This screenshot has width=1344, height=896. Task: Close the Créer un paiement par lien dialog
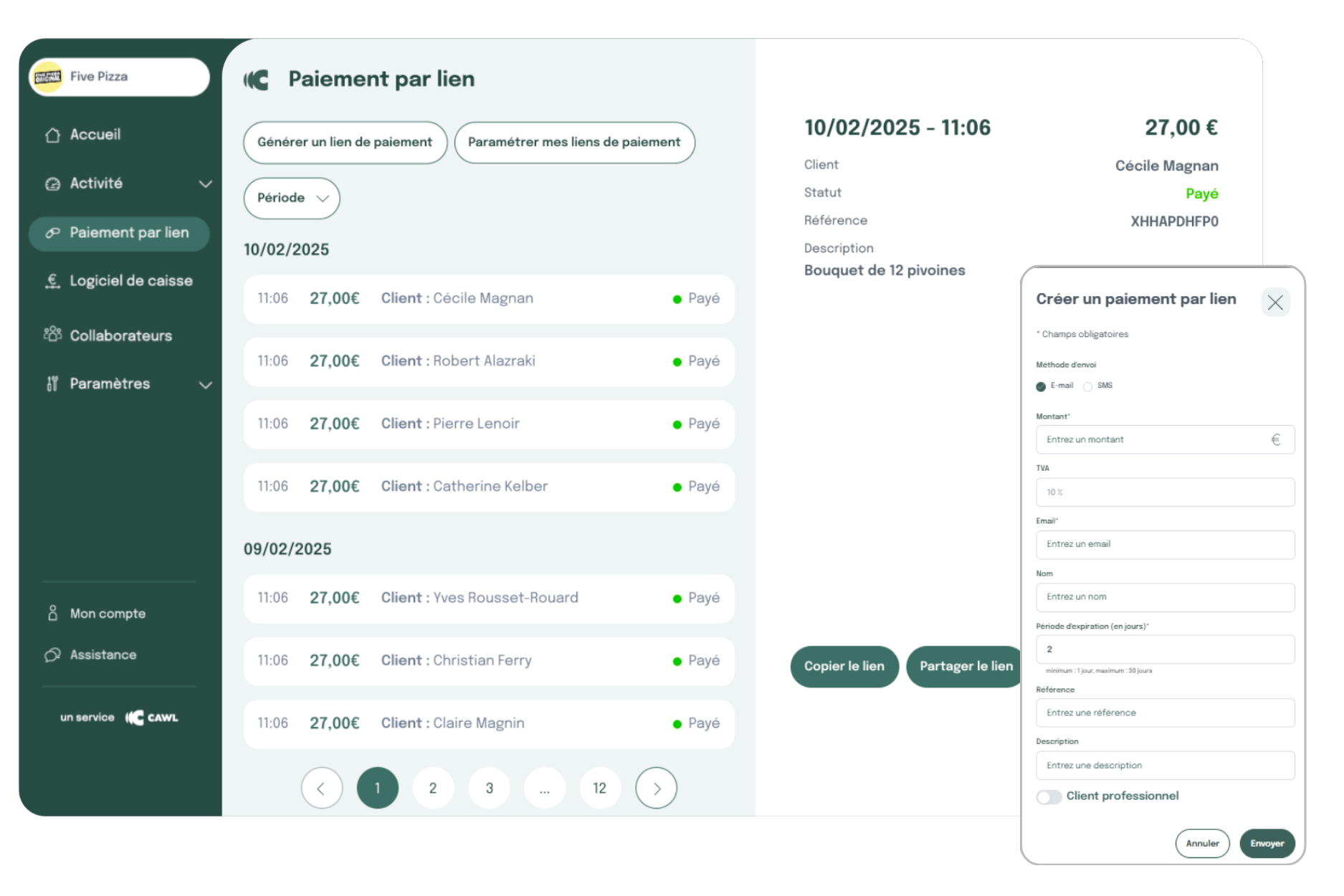pyautogui.click(x=1275, y=302)
